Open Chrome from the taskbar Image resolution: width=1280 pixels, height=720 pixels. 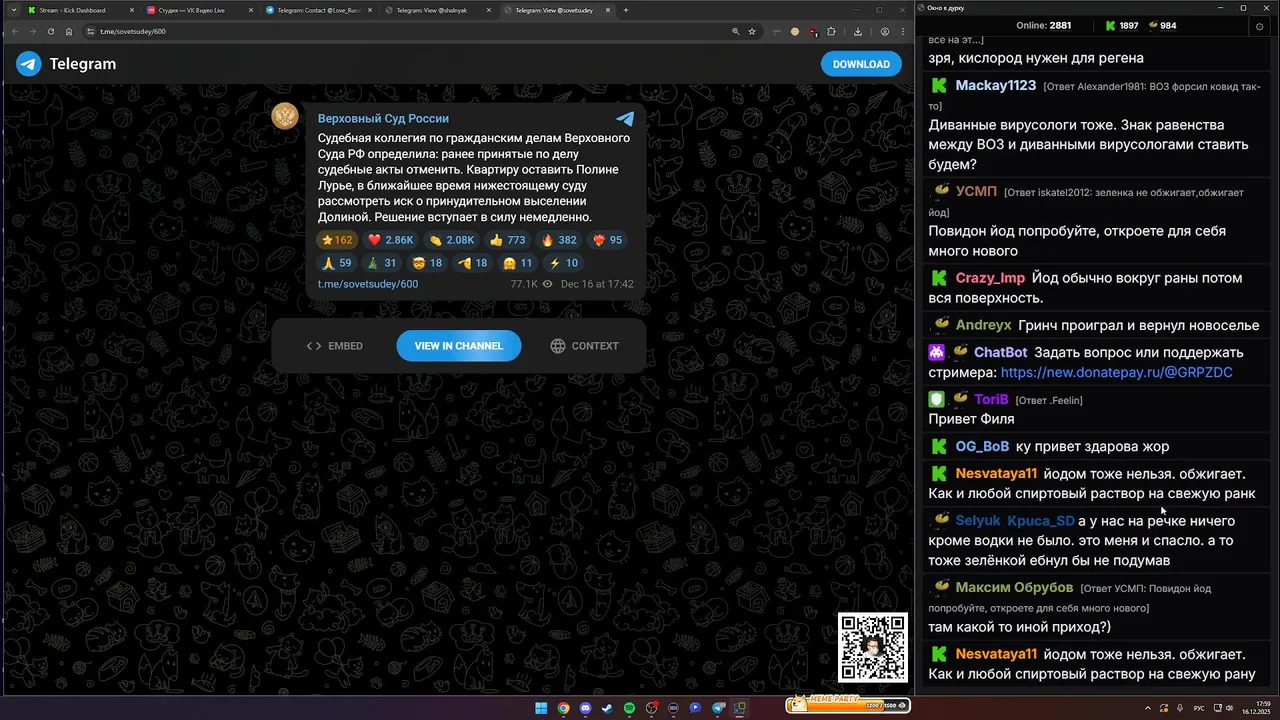click(x=563, y=708)
